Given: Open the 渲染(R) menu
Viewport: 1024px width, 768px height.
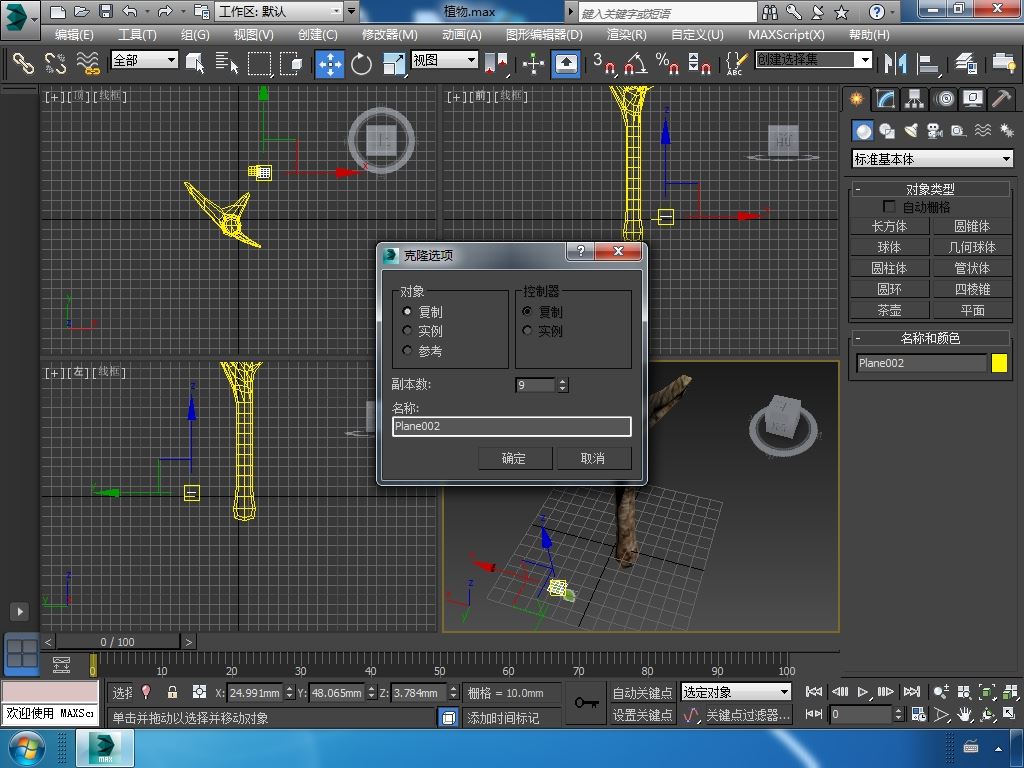Looking at the screenshot, I should tap(626, 34).
